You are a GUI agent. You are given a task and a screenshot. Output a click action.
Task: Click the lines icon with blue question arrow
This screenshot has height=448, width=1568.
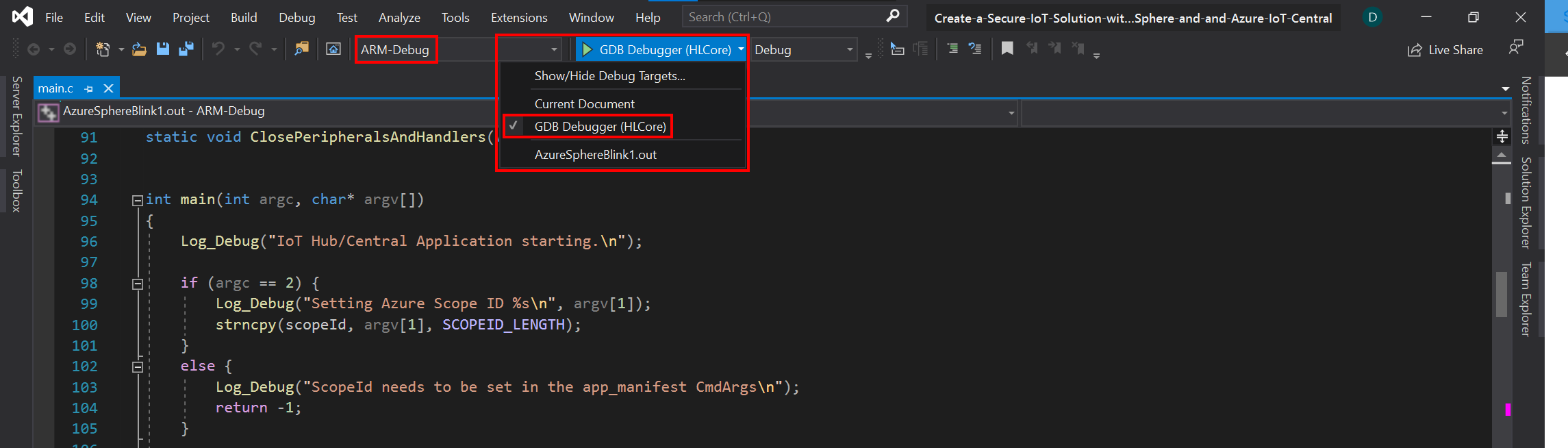click(x=975, y=49)
